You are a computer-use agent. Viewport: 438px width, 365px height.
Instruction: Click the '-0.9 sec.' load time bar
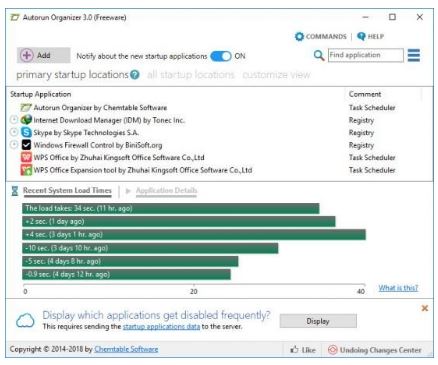click(x=126, y=274)
